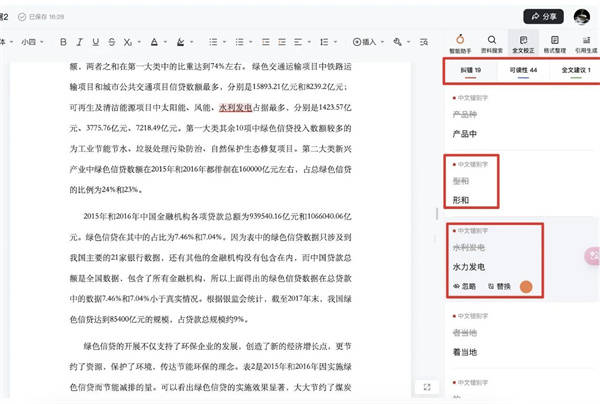Switch to 全文建议 tab

tap(574, 71)
